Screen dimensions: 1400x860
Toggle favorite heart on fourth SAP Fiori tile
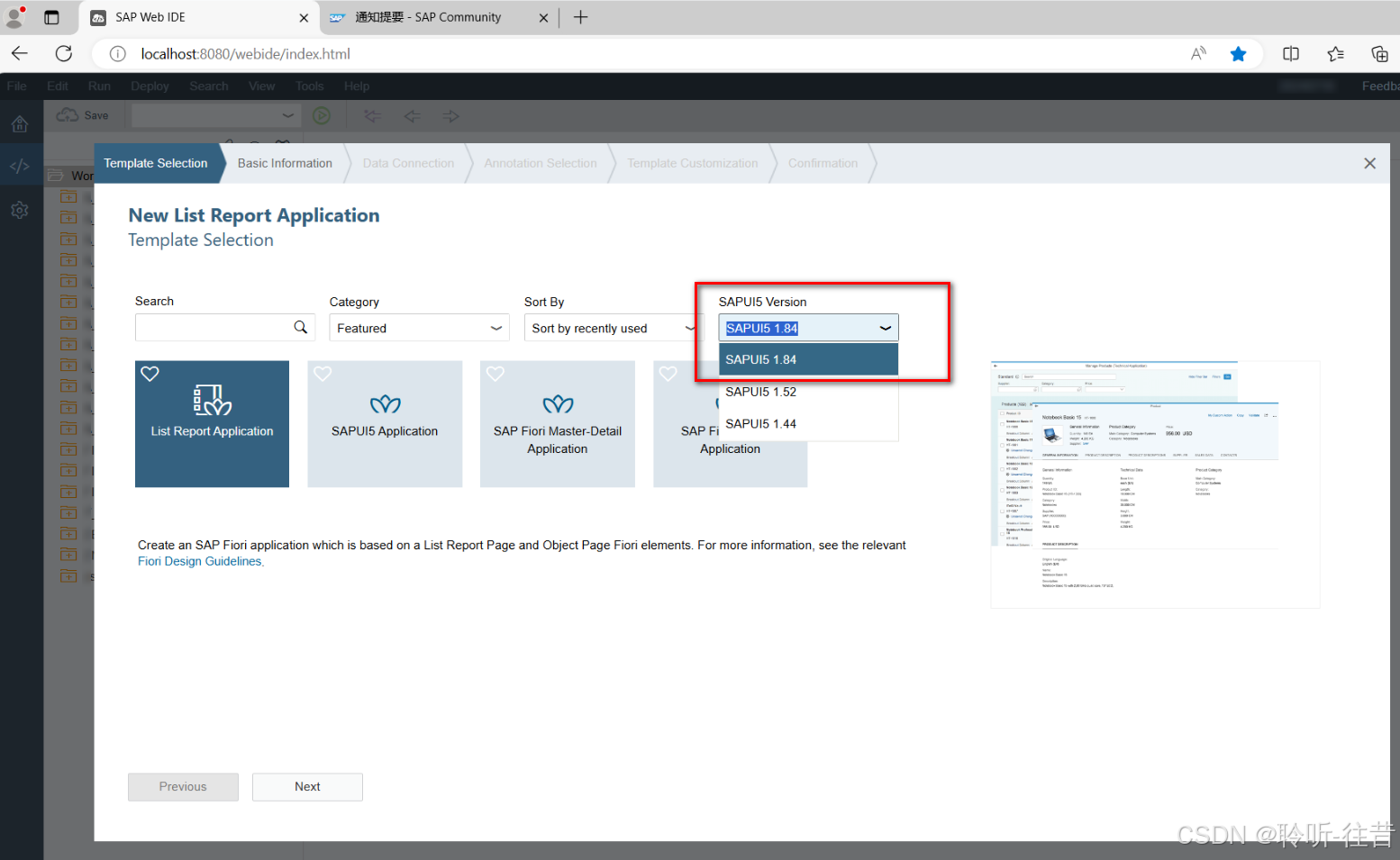[x=668, y=374]
